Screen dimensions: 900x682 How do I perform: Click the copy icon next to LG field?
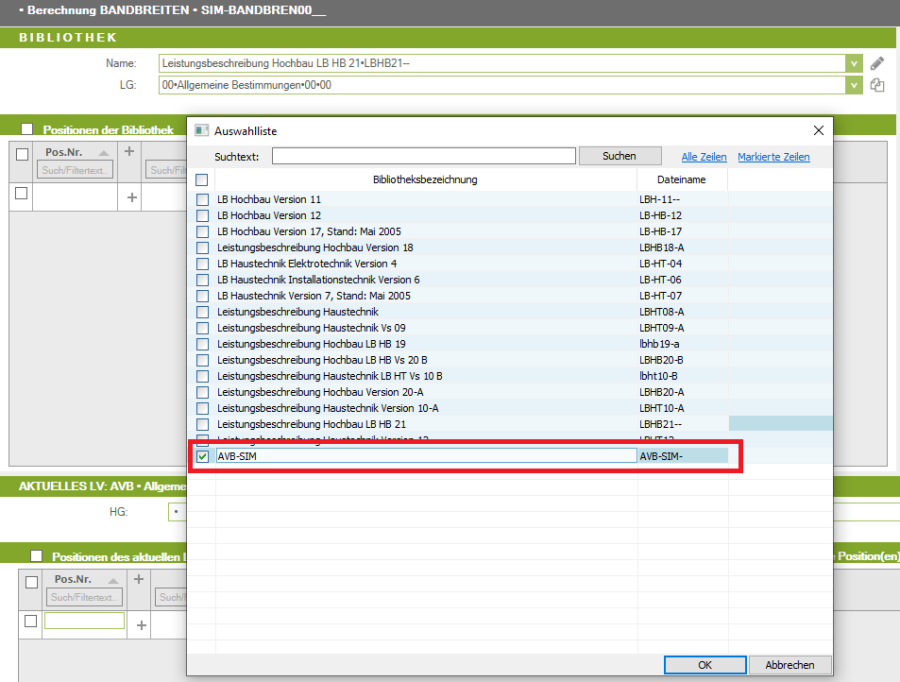point(877,86)
